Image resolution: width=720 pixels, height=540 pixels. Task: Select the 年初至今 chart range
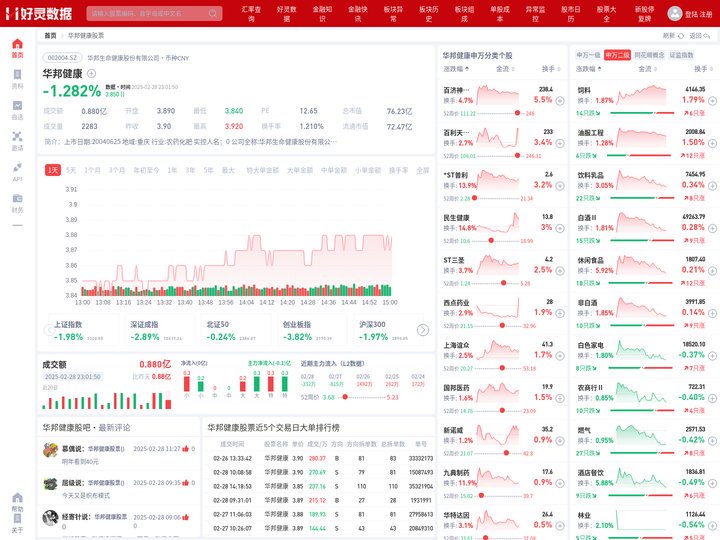146,170
